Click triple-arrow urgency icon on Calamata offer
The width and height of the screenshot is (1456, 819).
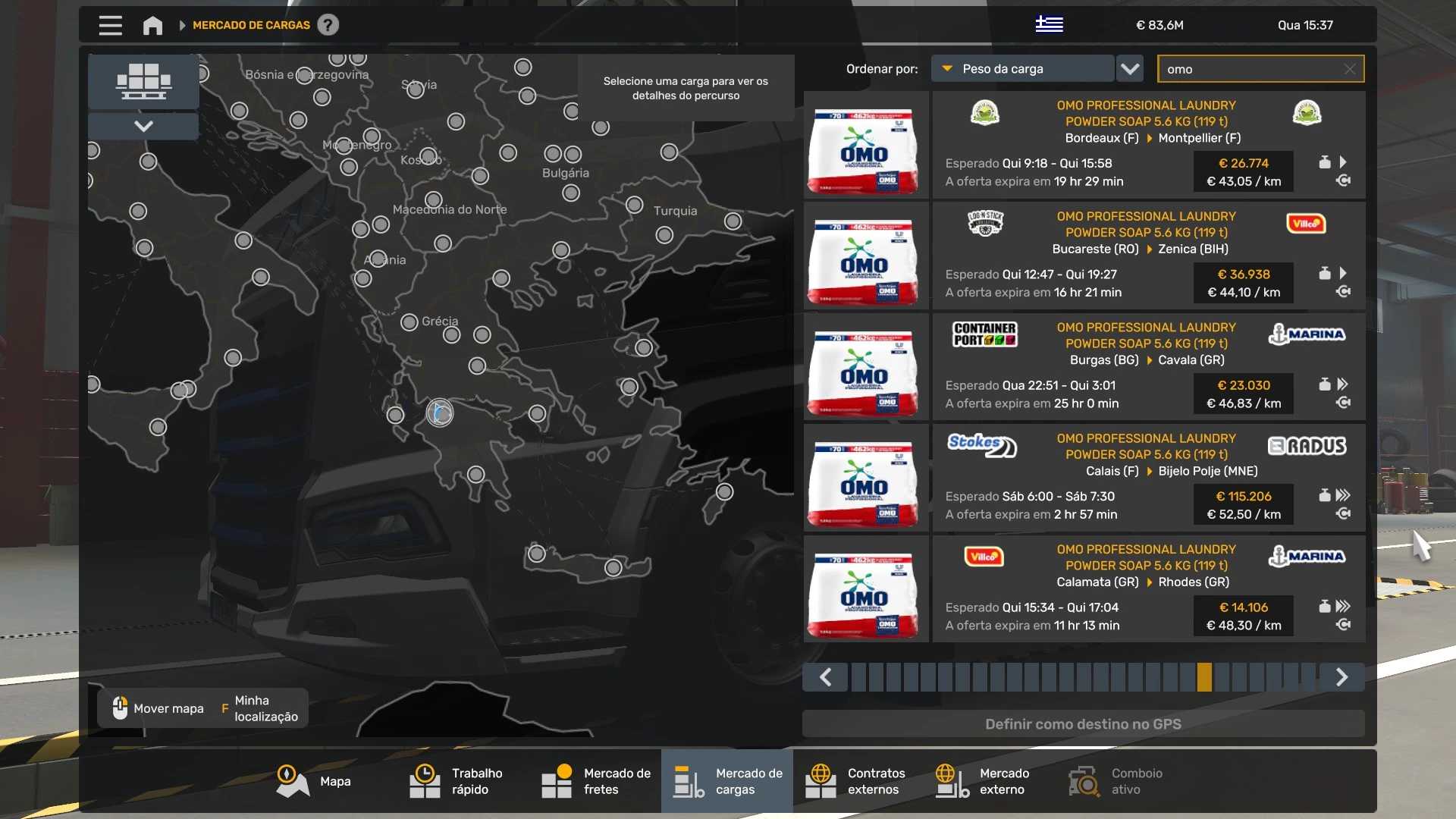(x=1343, y=607)
